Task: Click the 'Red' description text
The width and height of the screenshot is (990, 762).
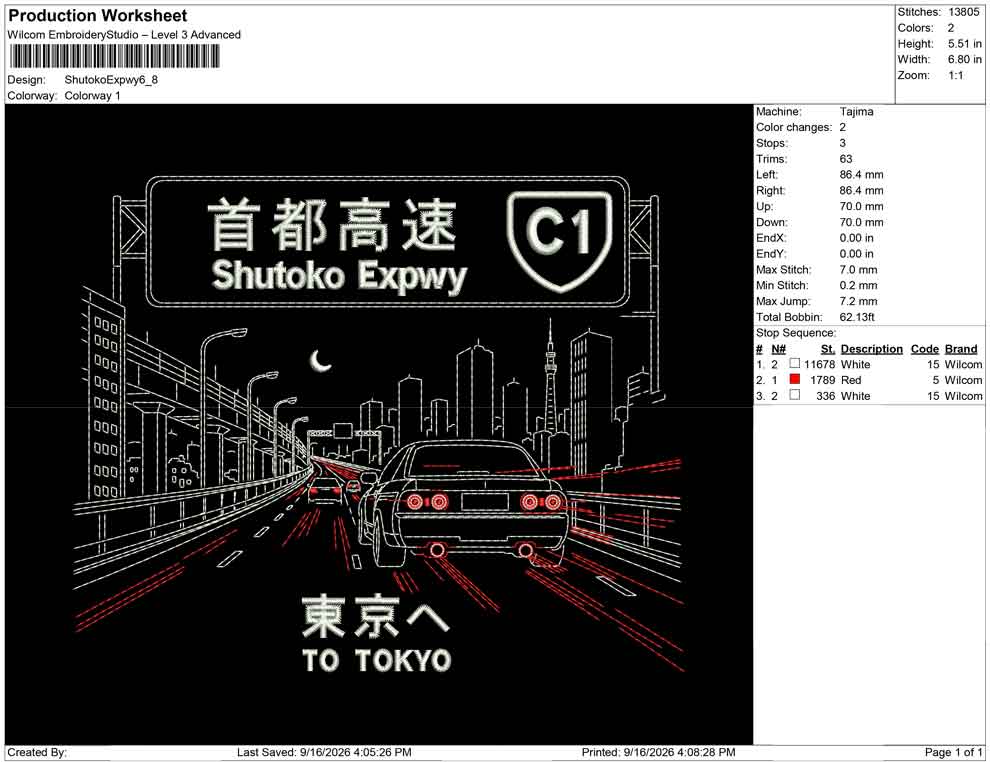Action: point(850,380)
